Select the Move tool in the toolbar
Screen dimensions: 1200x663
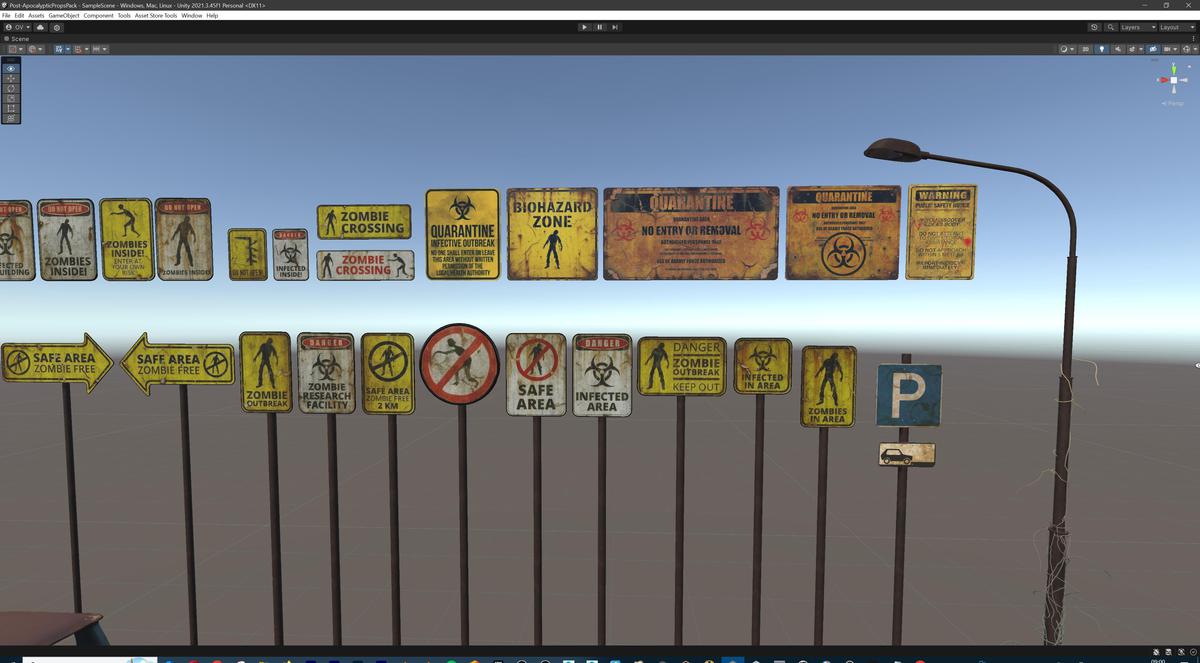11,79
